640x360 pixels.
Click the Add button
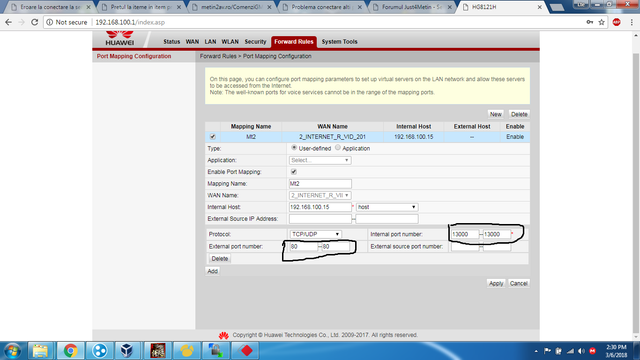[x=212, y=271]
